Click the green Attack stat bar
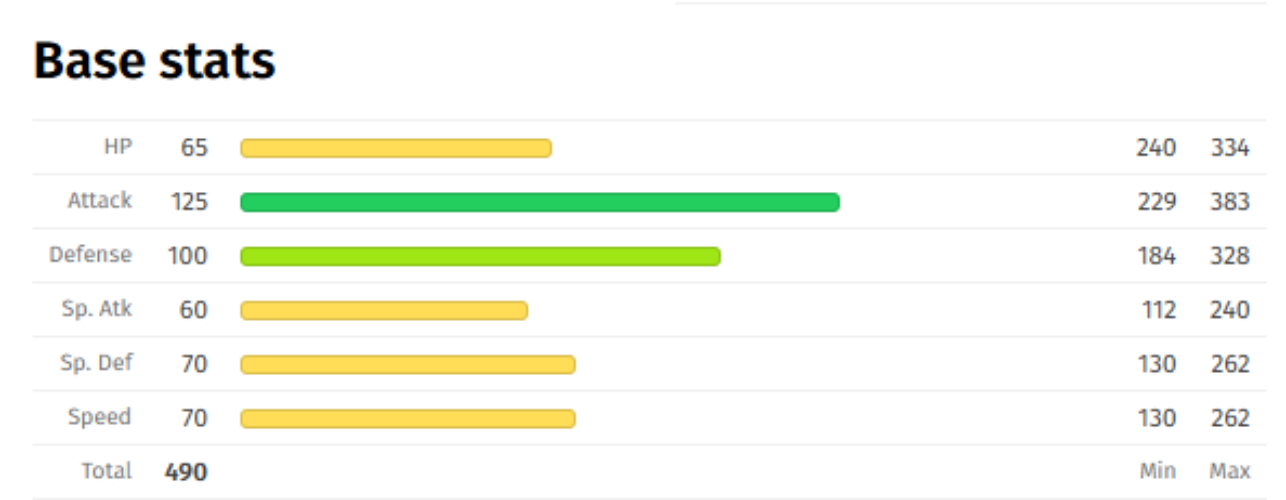The height and width of the screenshot is (500, 1286). tap(540, 202)
